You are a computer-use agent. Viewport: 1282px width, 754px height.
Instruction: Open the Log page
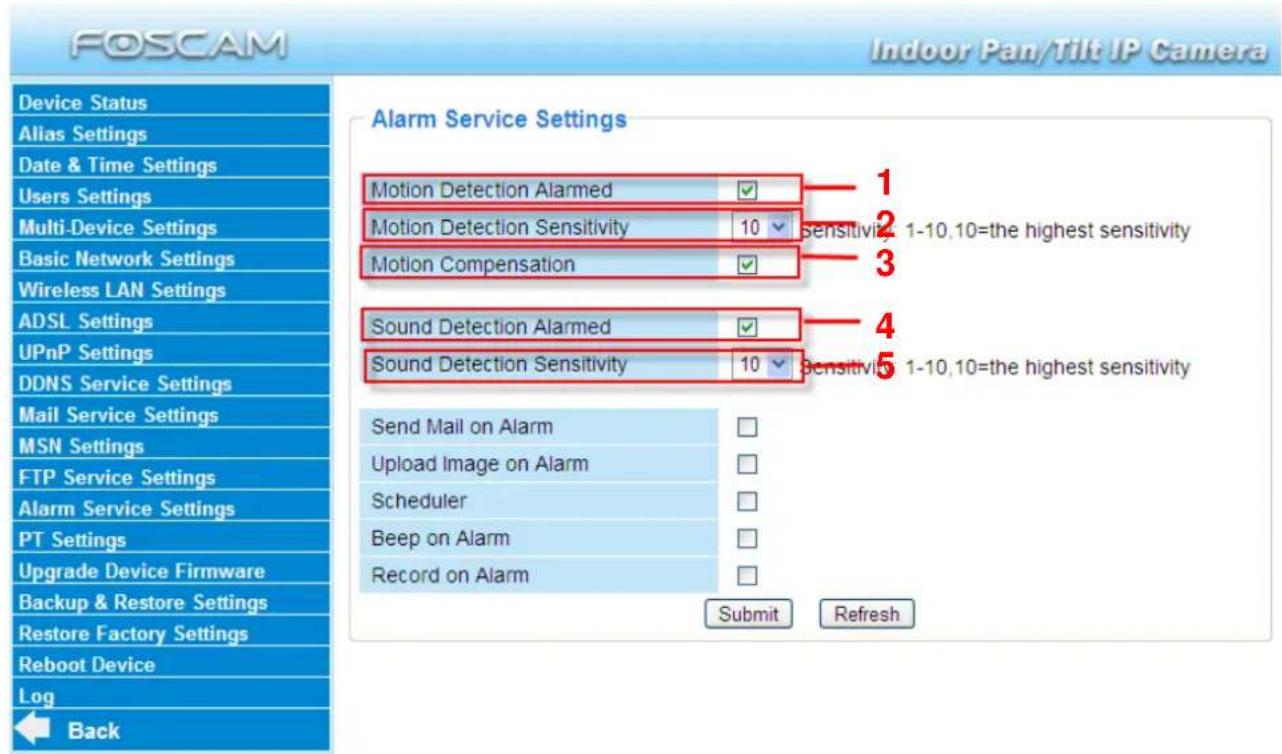[x=170, y=695]
